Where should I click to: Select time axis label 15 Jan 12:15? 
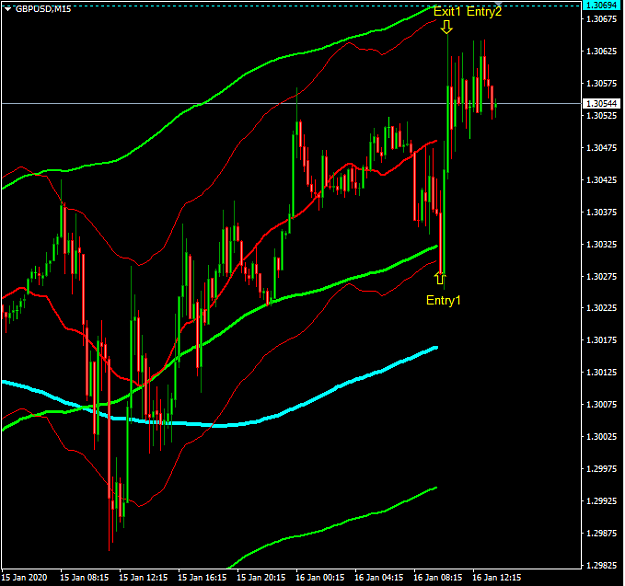(x=143, y=578)
